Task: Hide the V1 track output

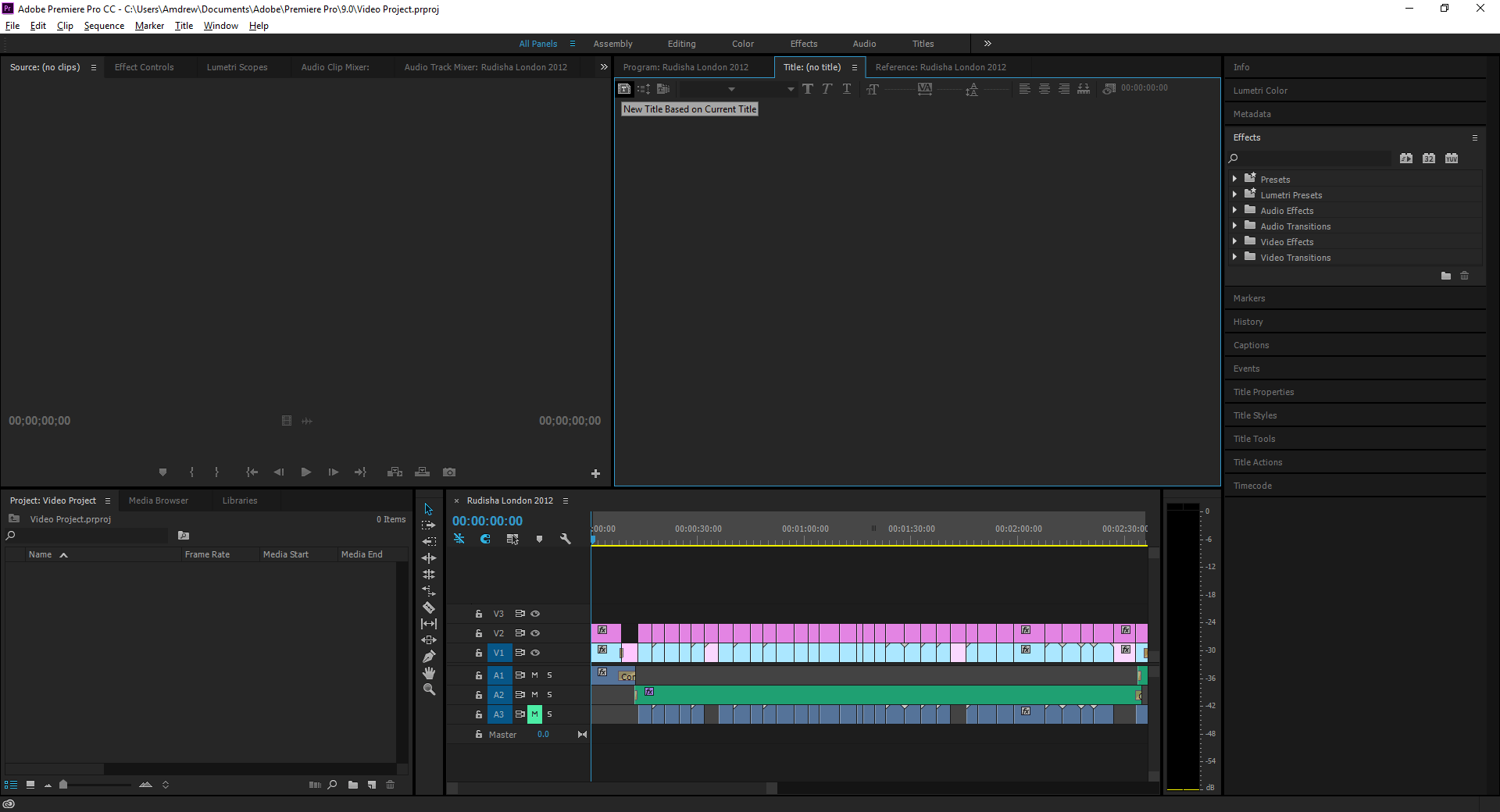Action: pyautogui.click(x=535, y=653)
